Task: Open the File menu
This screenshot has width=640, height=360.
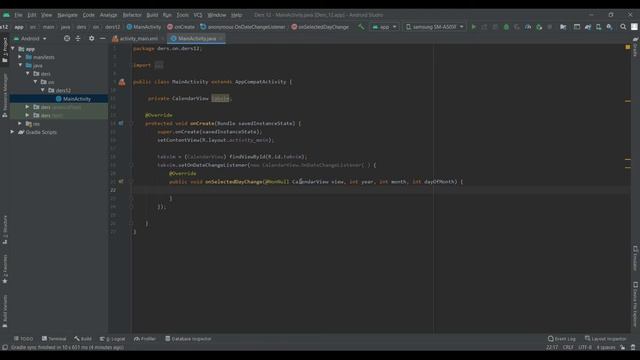Action: click(x=18, y=15)
